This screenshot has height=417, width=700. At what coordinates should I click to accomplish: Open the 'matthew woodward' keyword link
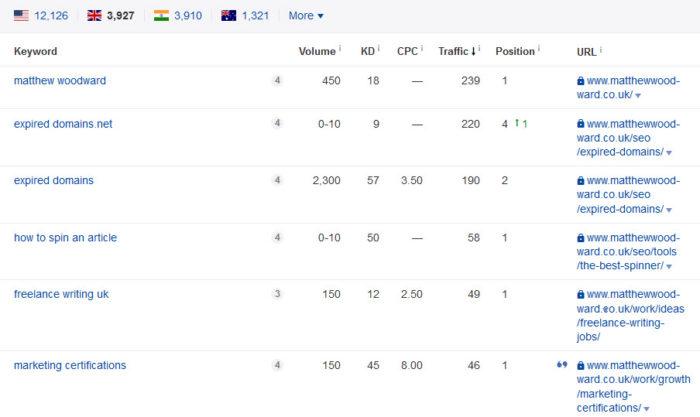click(60, 81)
